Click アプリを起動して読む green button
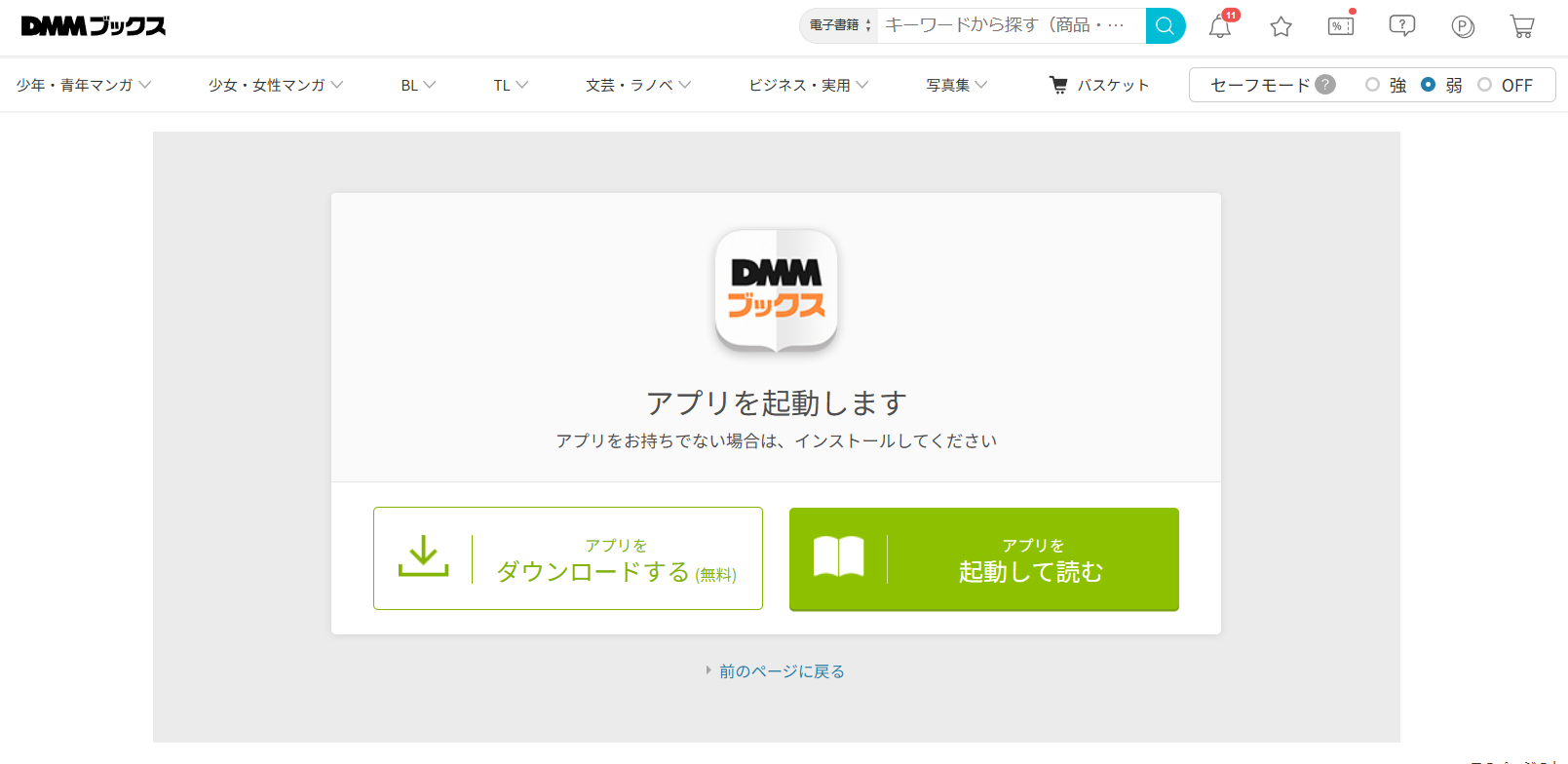This screenshot has width=1568, height=764. point(984,559)
